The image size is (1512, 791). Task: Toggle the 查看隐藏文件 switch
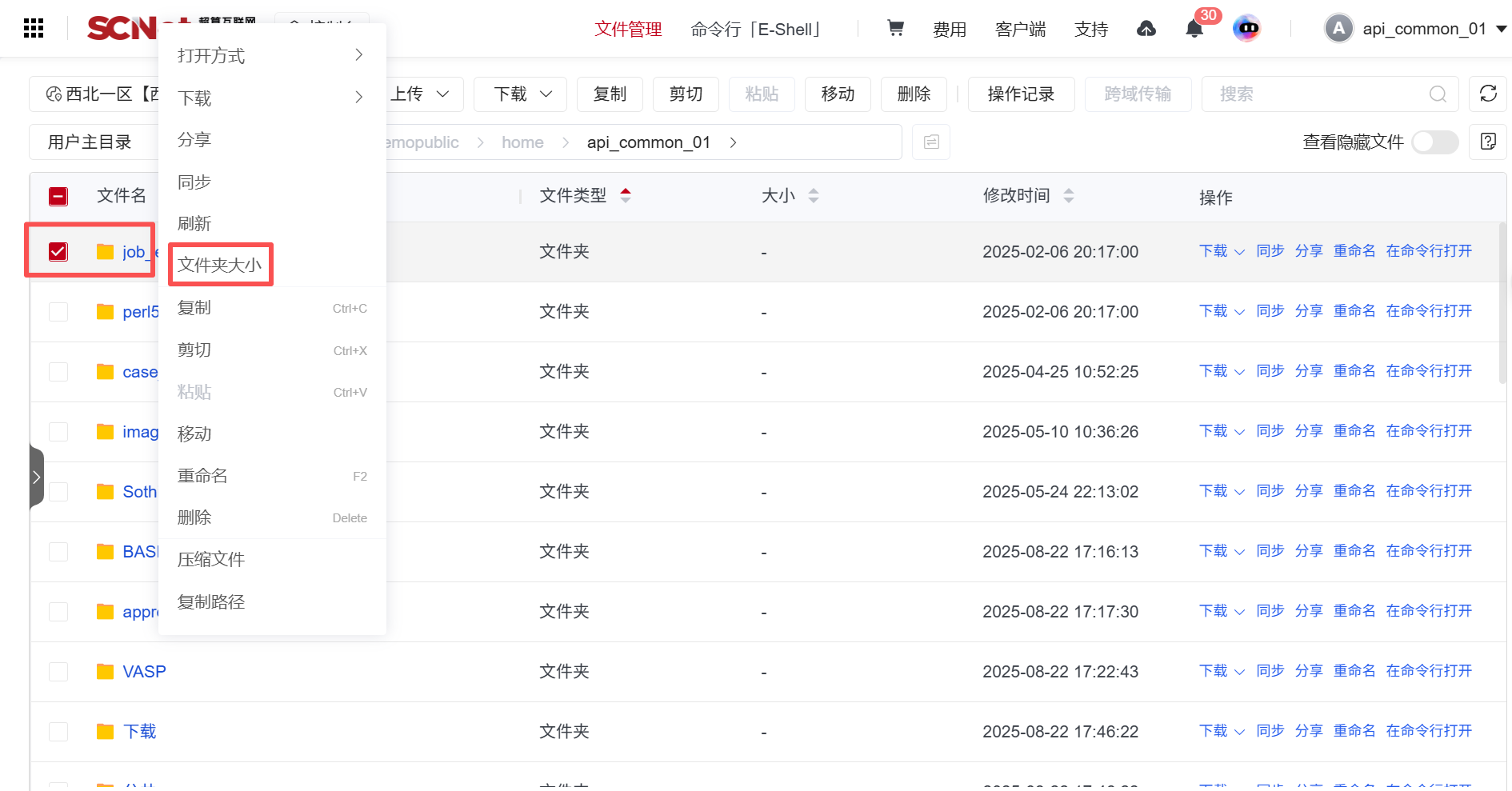(x=1434, y=142)
